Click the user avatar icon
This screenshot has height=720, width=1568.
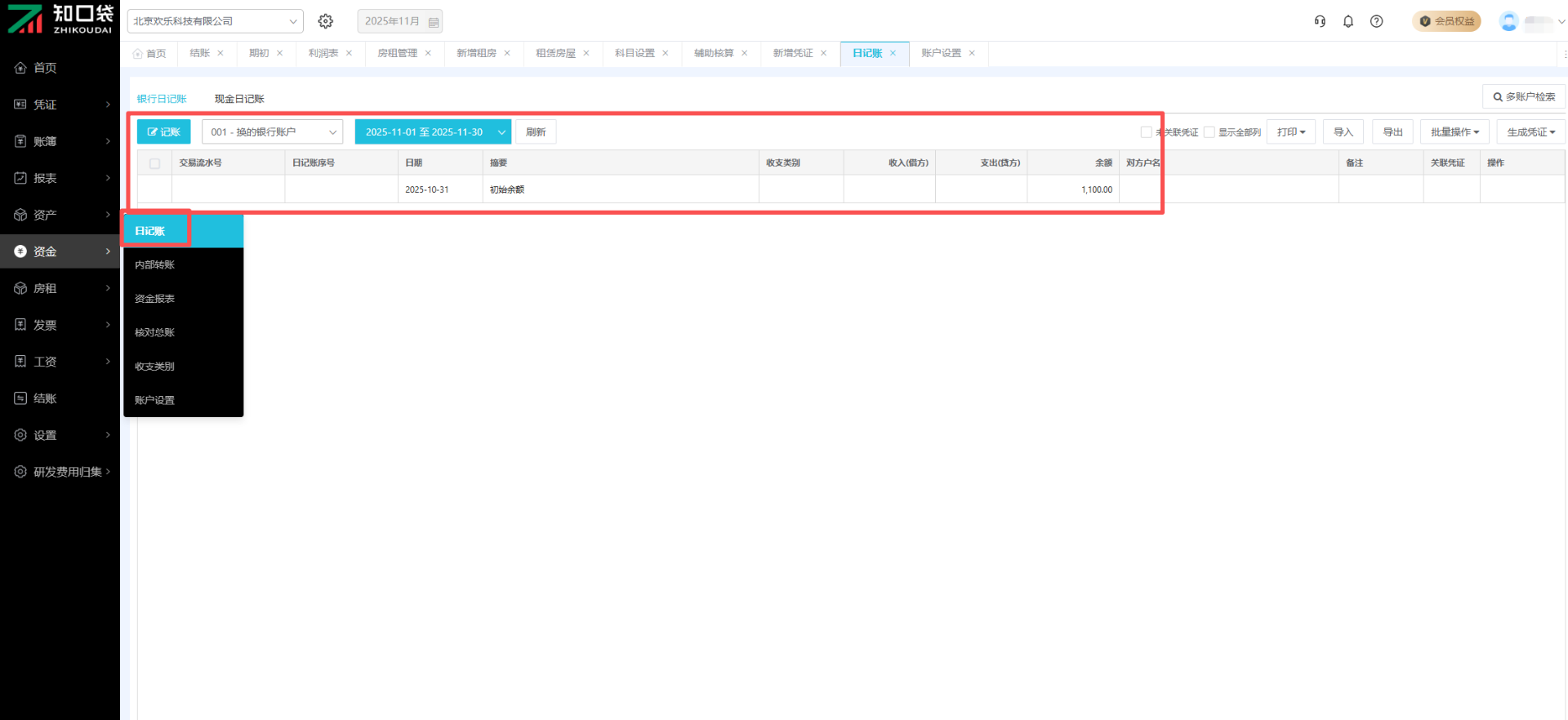1508,22
